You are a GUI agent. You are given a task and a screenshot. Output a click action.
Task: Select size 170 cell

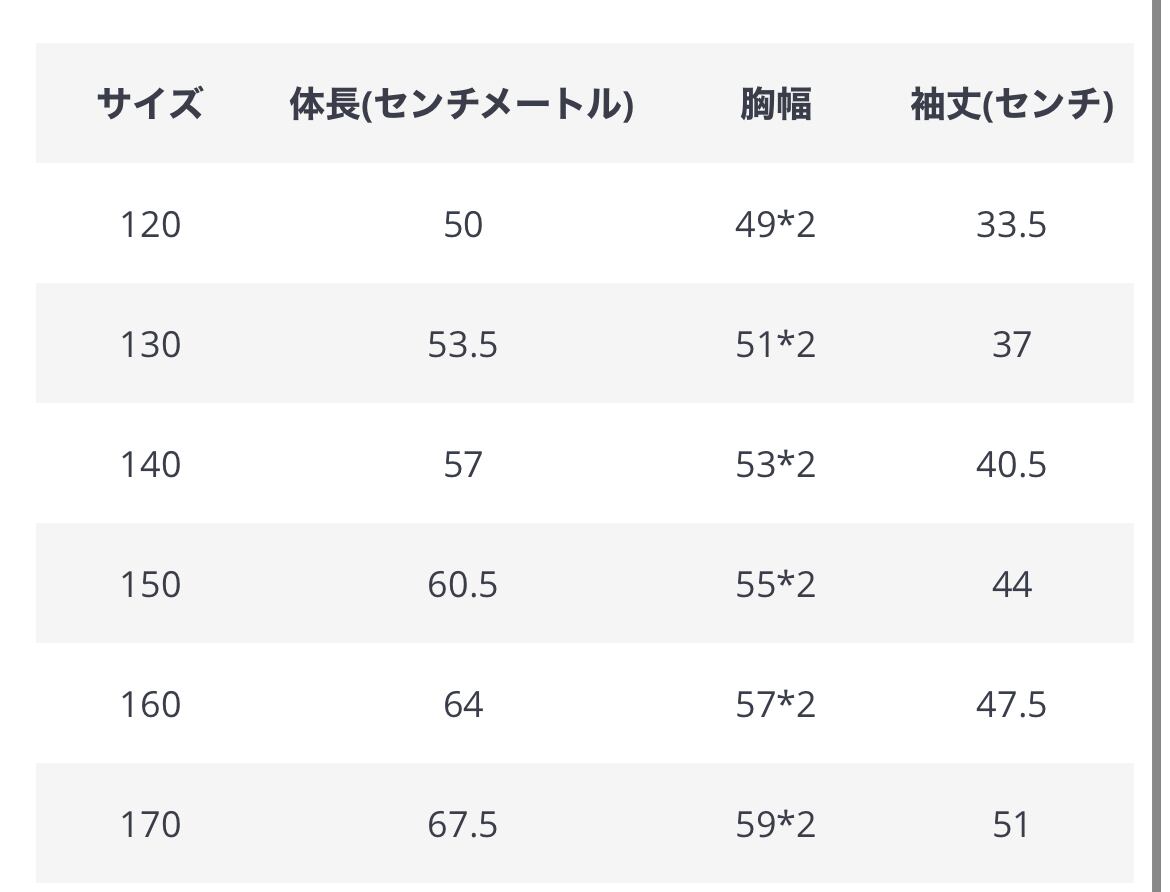pyautogui.click(x=150, y=824)
